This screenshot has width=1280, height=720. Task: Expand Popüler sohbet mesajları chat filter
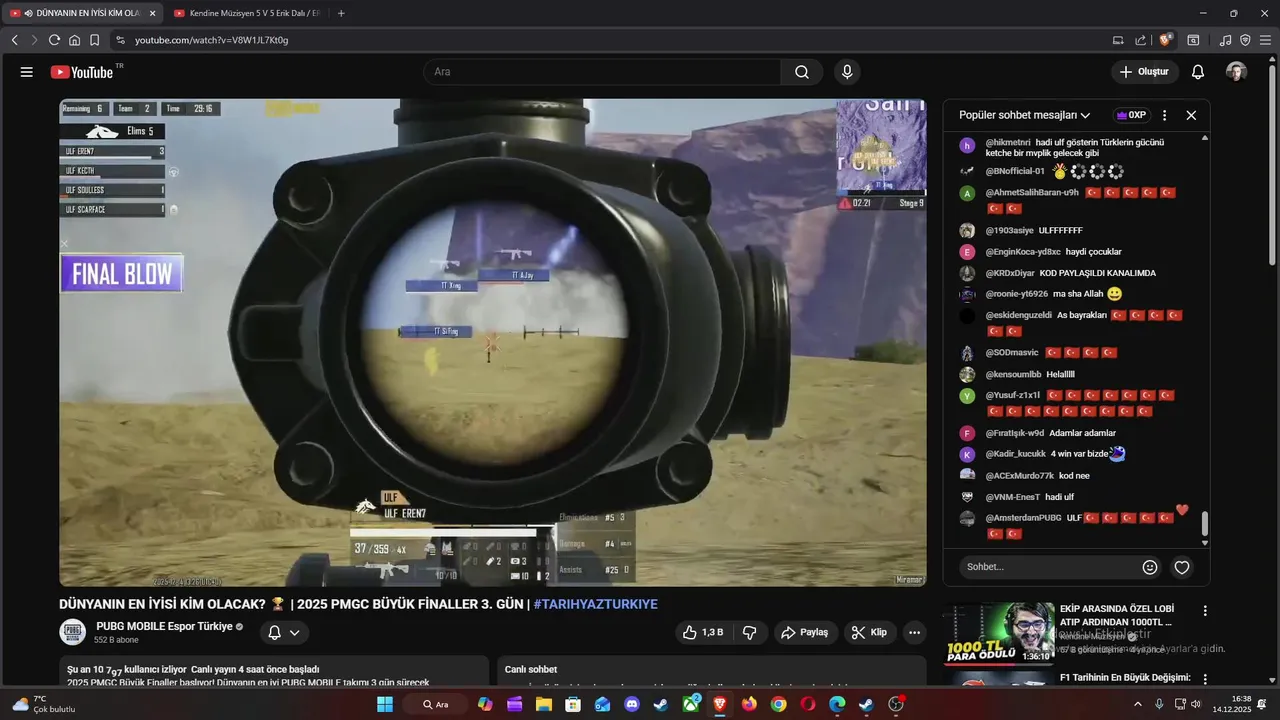pyautogui.click(x=1024, y=115)
